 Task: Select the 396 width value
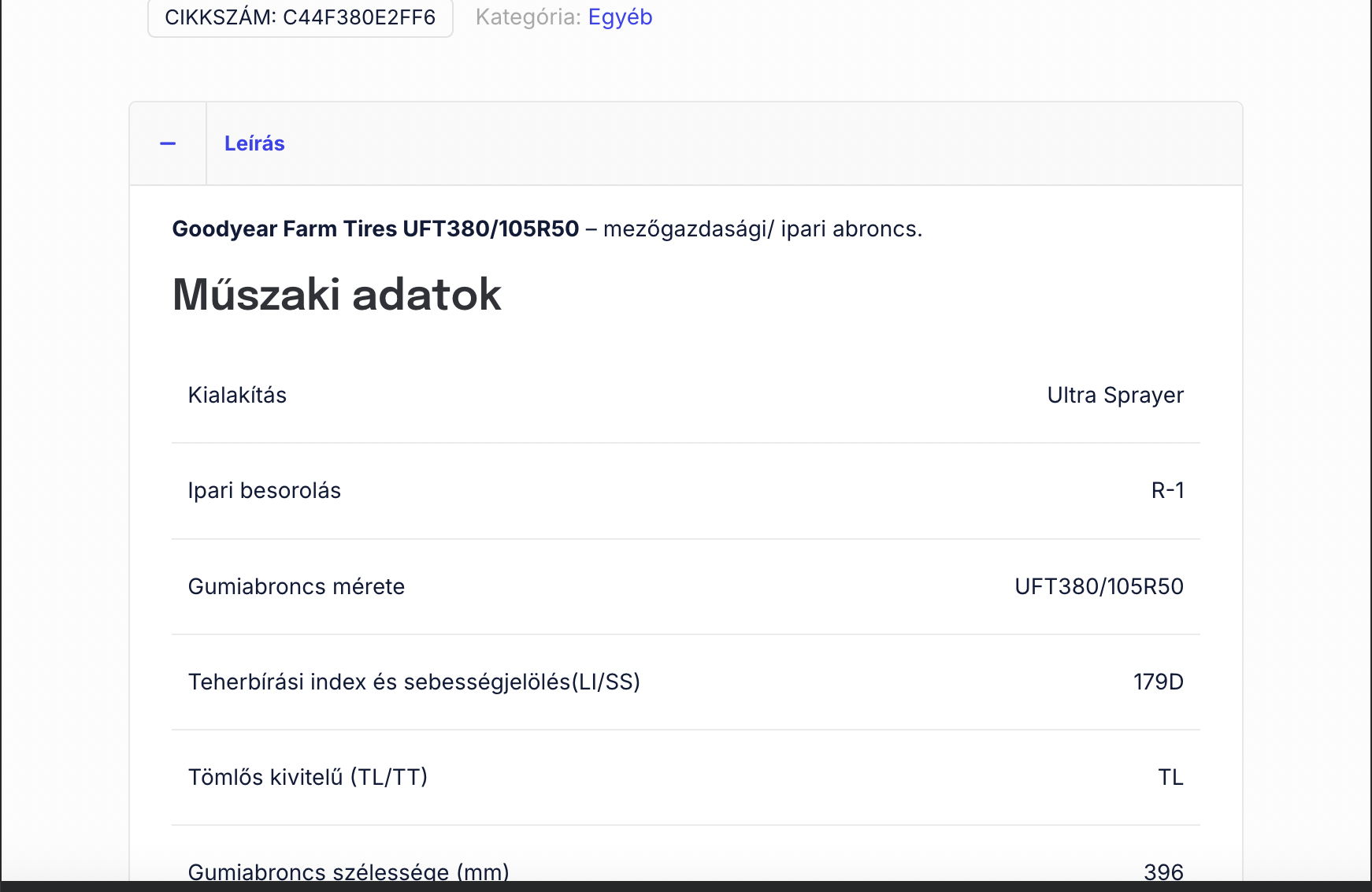(1164, 872)
